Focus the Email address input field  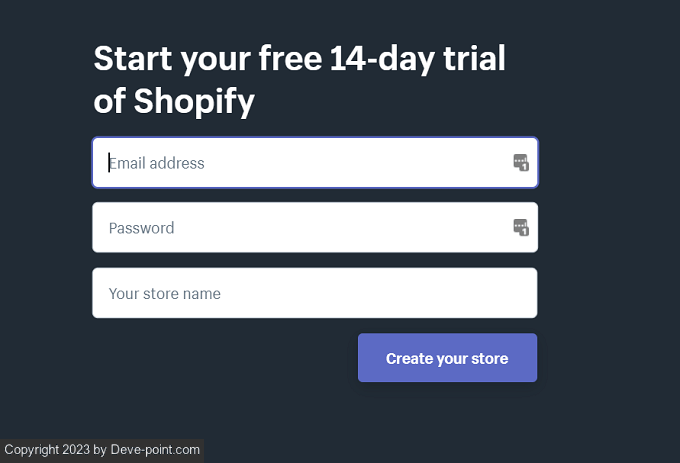(x=300, y=163)
